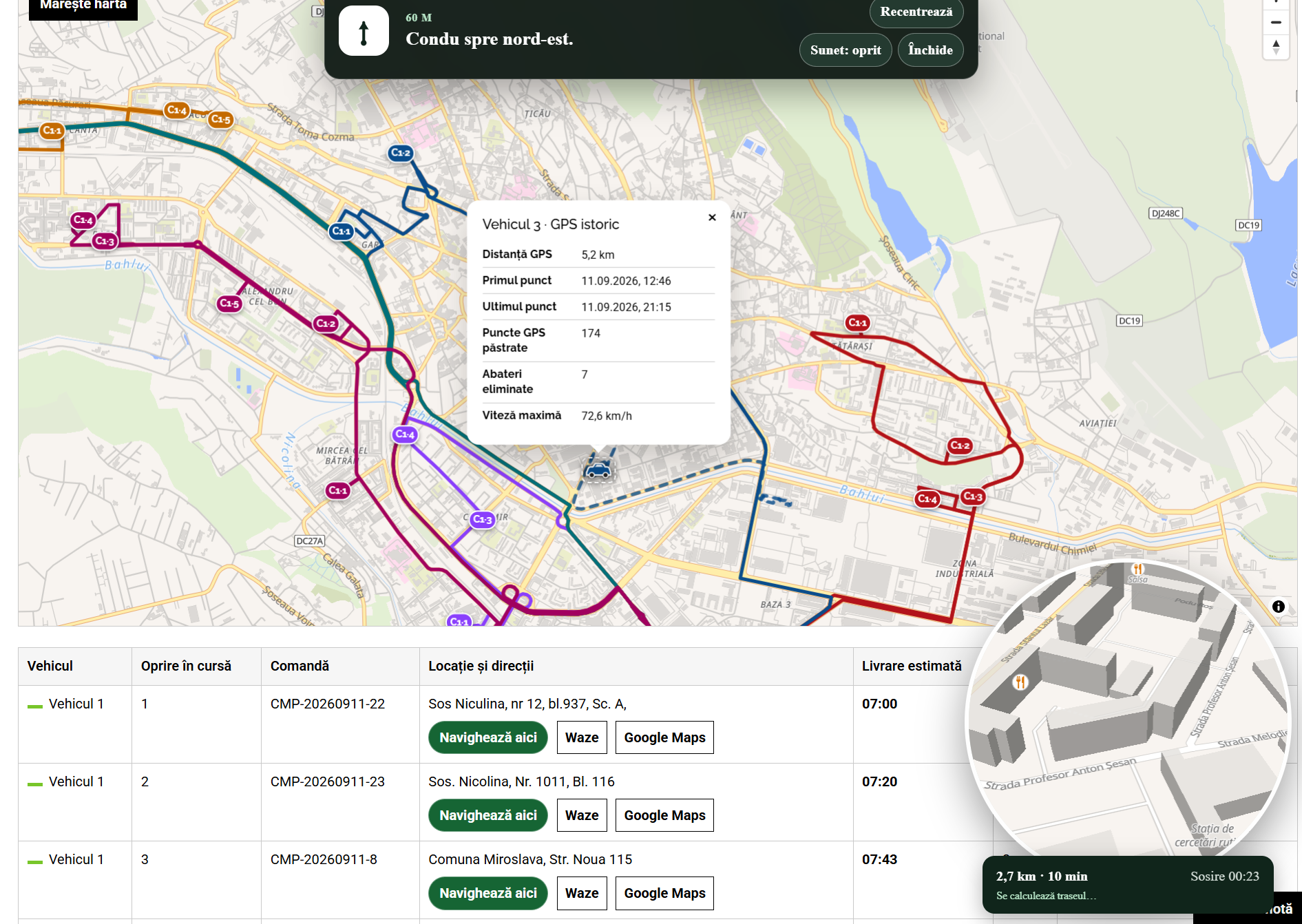Click estimated delivery time 07:43
This screenshot has height=924, width=1302.
(x=879, y=859)
